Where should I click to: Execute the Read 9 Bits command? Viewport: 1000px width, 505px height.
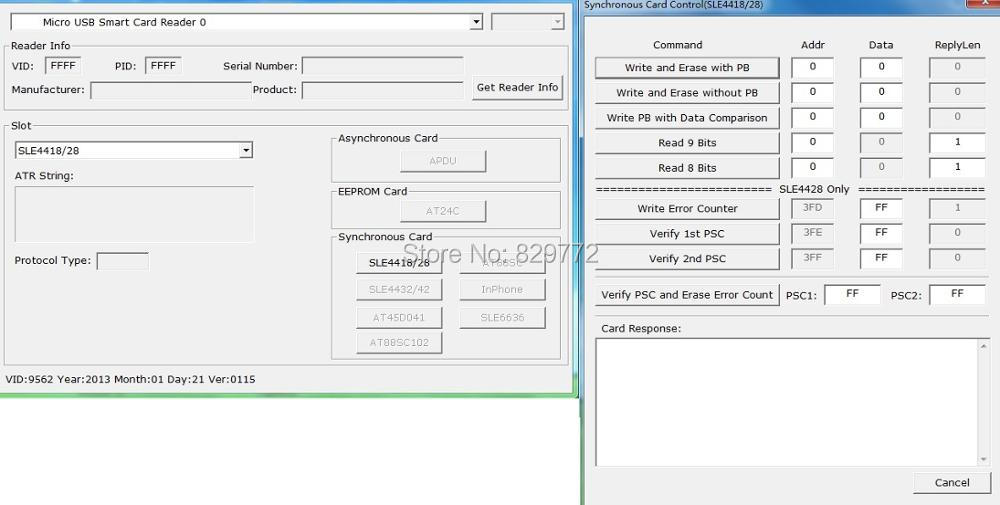[x=687, y=143]
